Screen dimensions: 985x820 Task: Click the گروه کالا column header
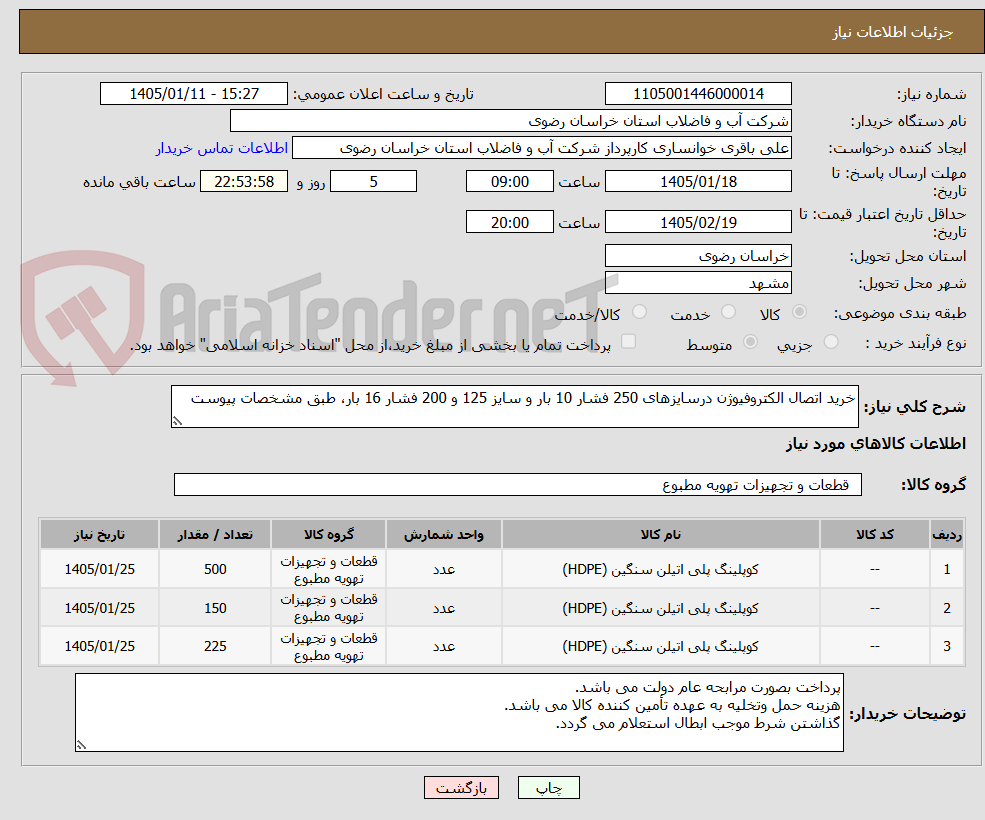pyautogui.click(x=329, y=534)
